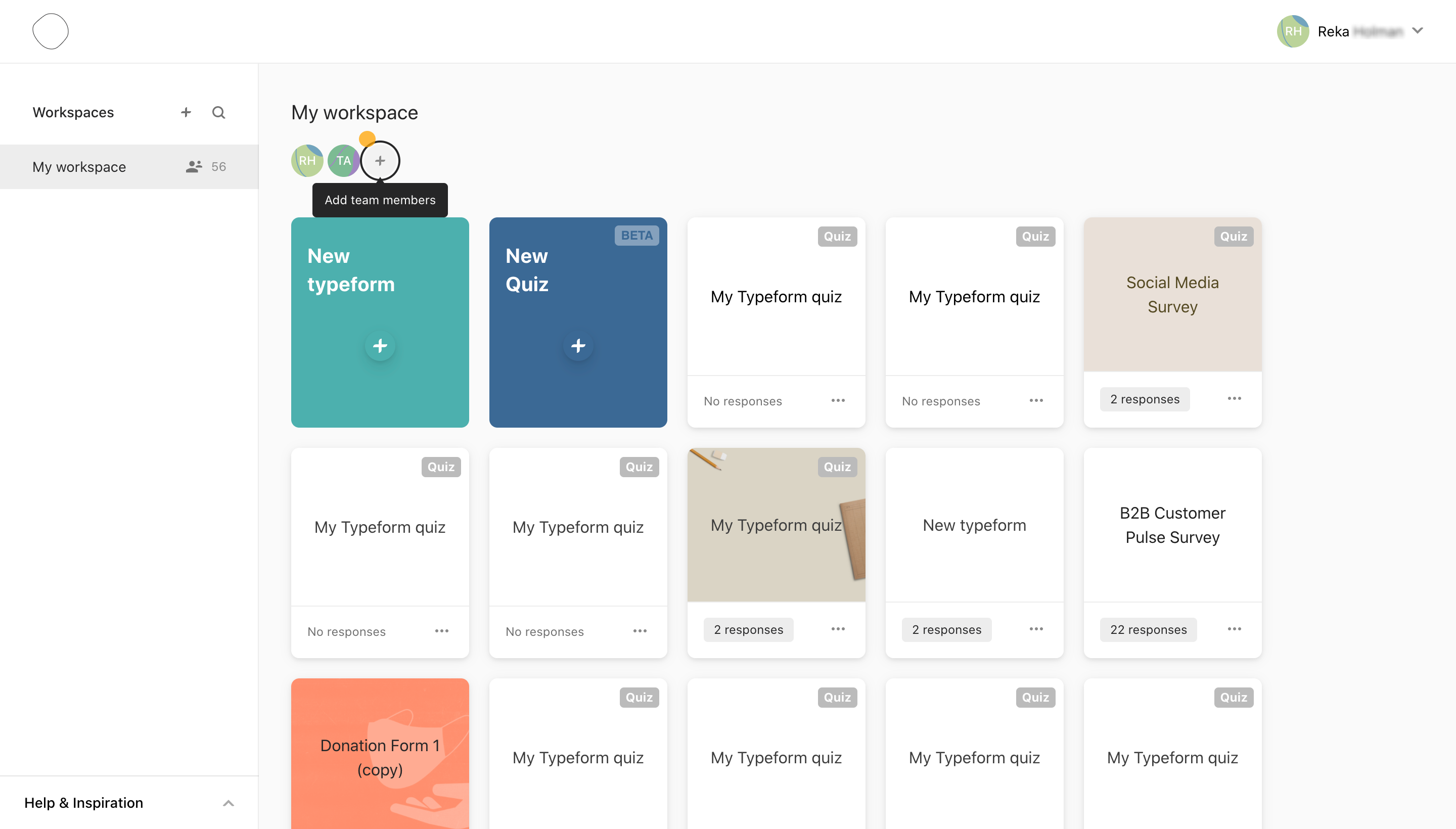Viewport: 1456px width, 829px height.
Task: Click RH profile avatar in top right
Action: click(x=1293, y=31)
